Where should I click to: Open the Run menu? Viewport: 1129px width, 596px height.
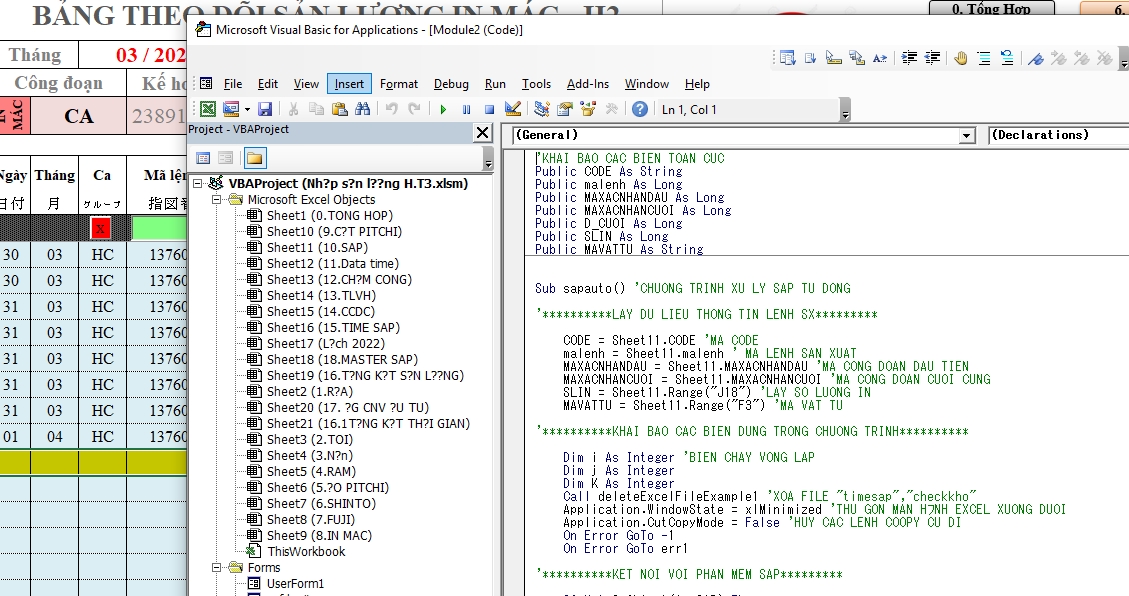[x=495, y=84]
